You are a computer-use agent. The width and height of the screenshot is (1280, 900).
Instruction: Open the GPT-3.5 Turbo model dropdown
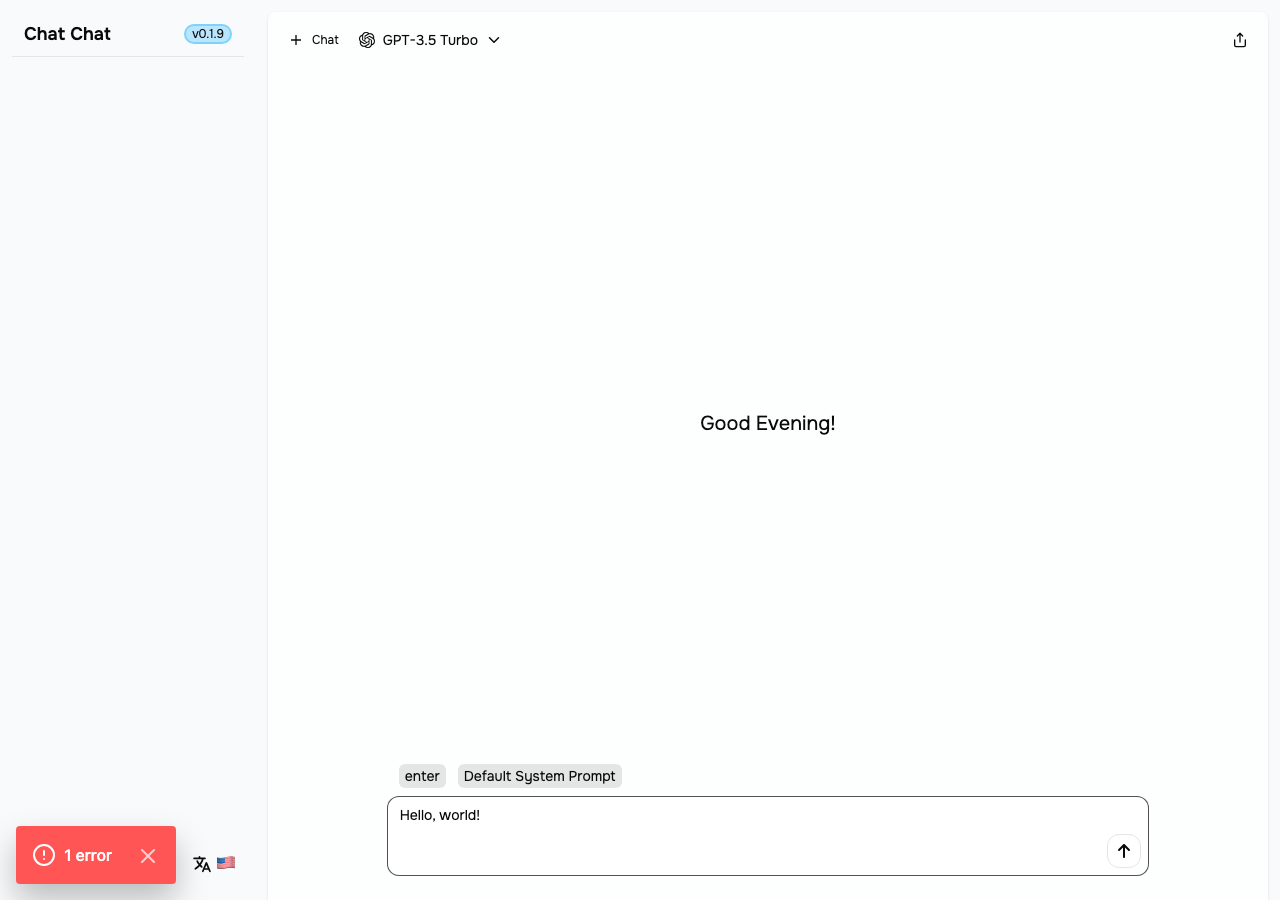[430, 40]
